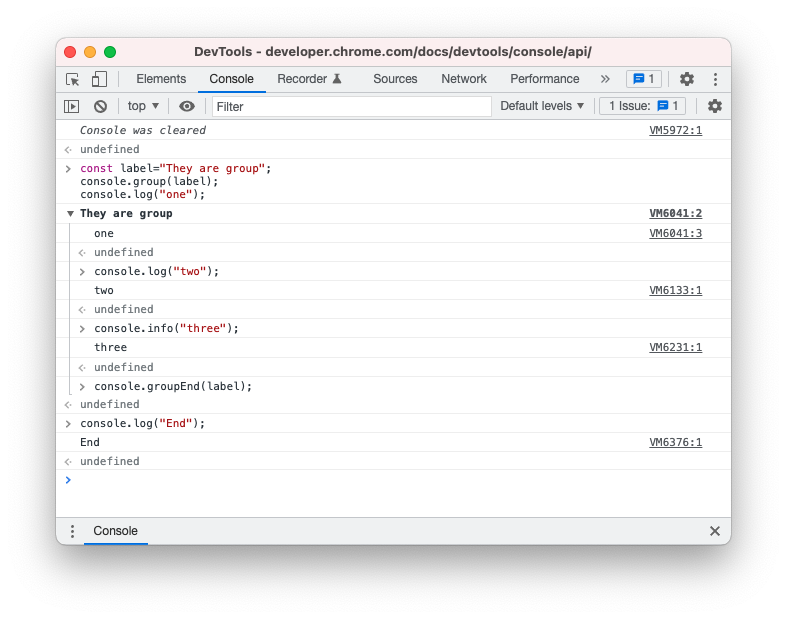Open the Default levels dropdown
The height and width of the screenshot is (619, 787).
click(542, 106)
